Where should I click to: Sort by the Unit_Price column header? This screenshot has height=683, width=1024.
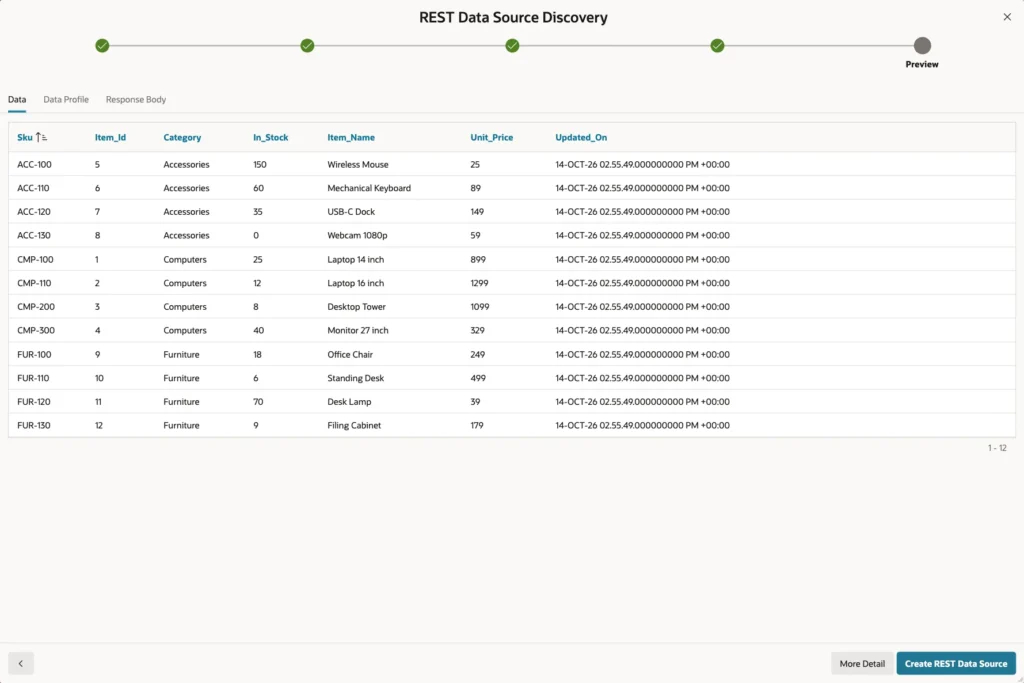coord(492,137)
